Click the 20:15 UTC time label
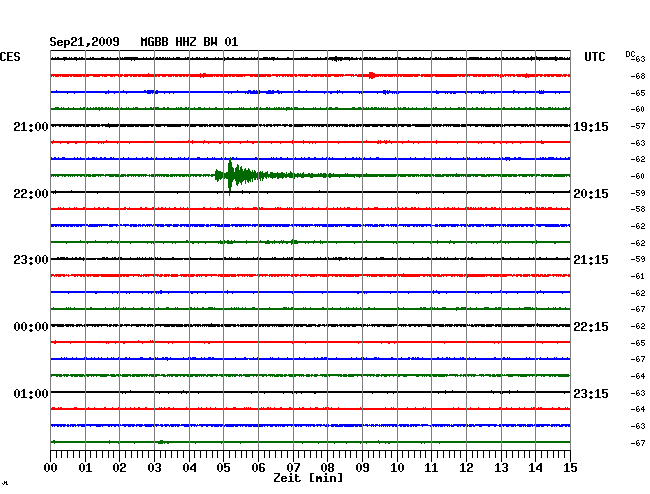Image resolution: width=650 pixels, height=494 pixels. tap(591, 194)
